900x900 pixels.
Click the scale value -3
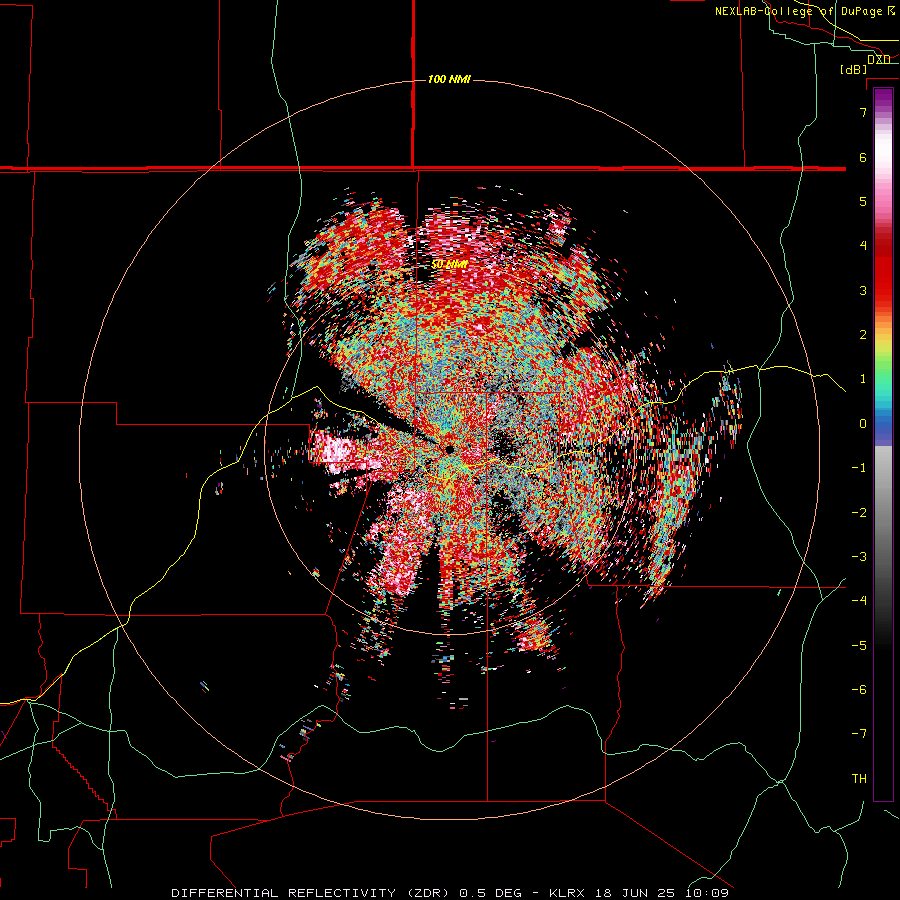pos(859,556)
